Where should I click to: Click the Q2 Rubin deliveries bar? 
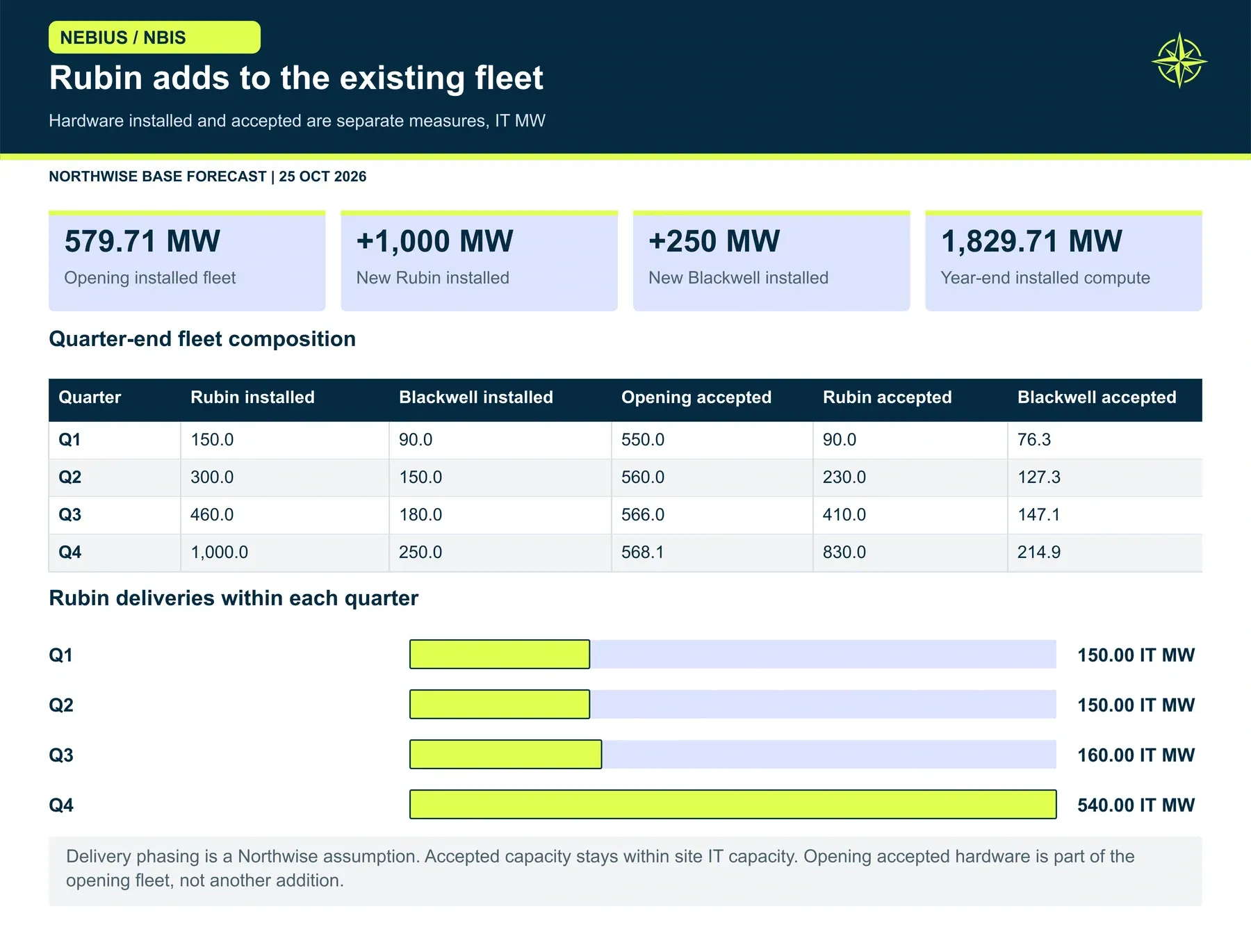(x=500, y=705)
